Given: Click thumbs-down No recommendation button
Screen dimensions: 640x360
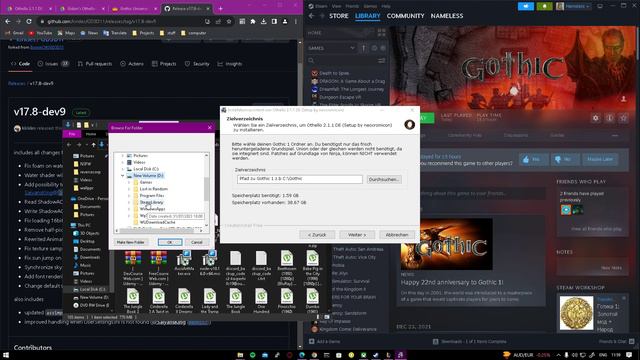Looking at the screenshot, I should coord(565,159).
